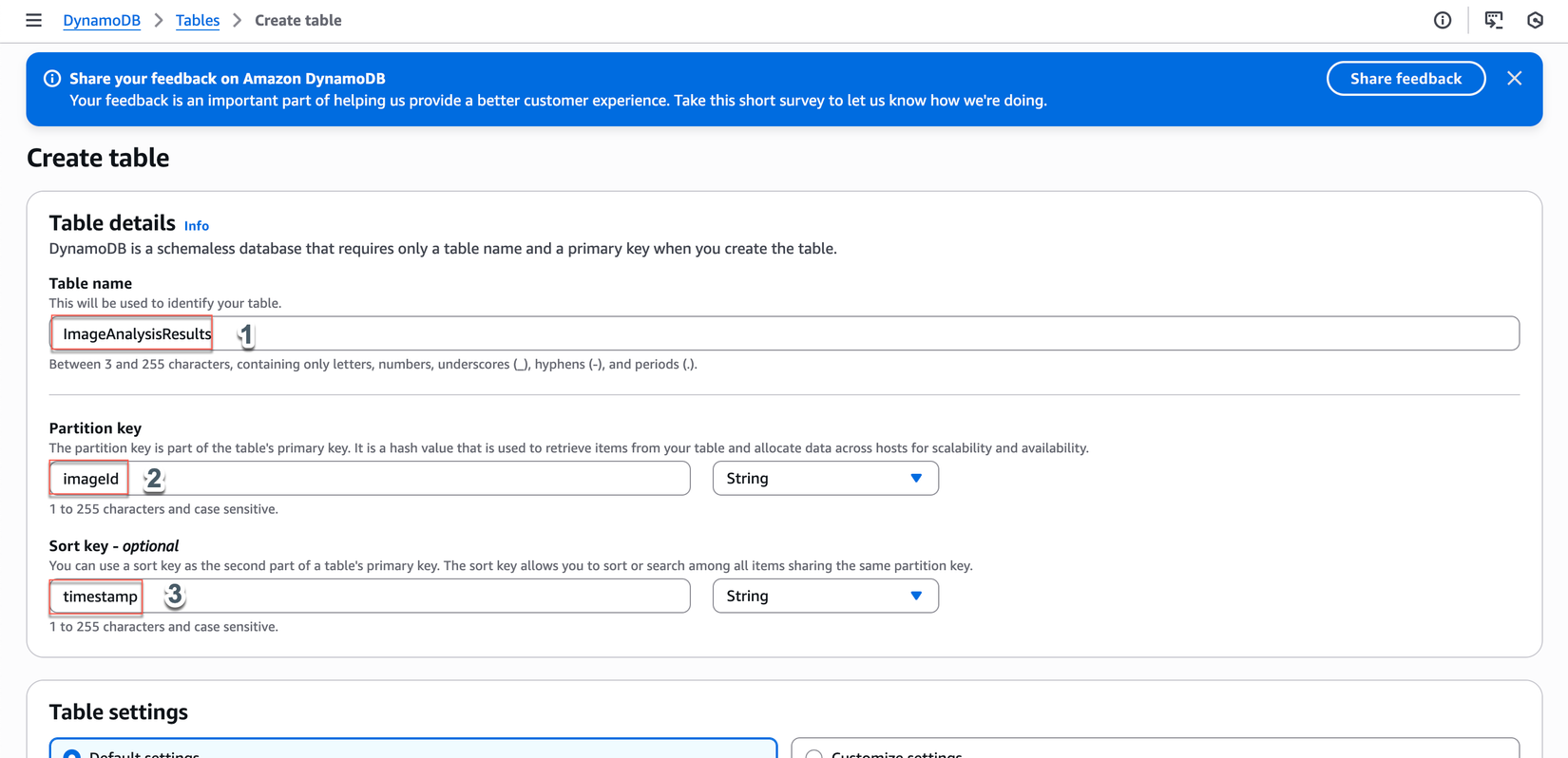Launch the CloudShell terminal icon
This screenshot has width=1568, height=758.
pos(1494,20)
